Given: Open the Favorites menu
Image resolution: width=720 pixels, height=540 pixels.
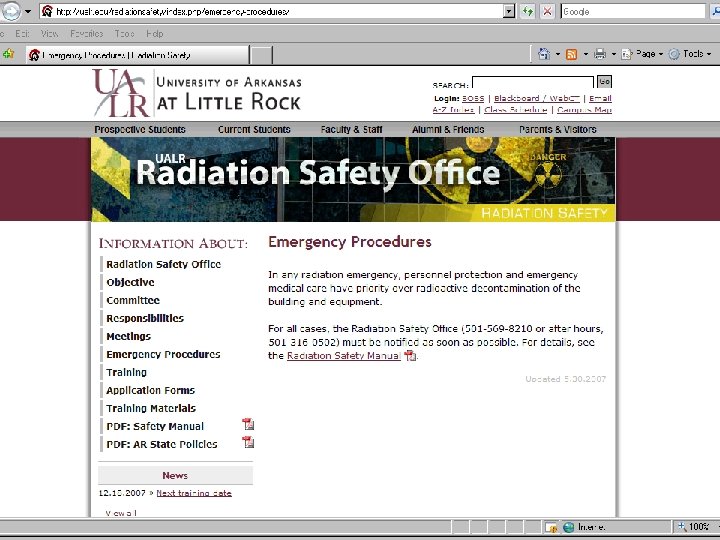Looking at the screenshot, I should (86, 34).
